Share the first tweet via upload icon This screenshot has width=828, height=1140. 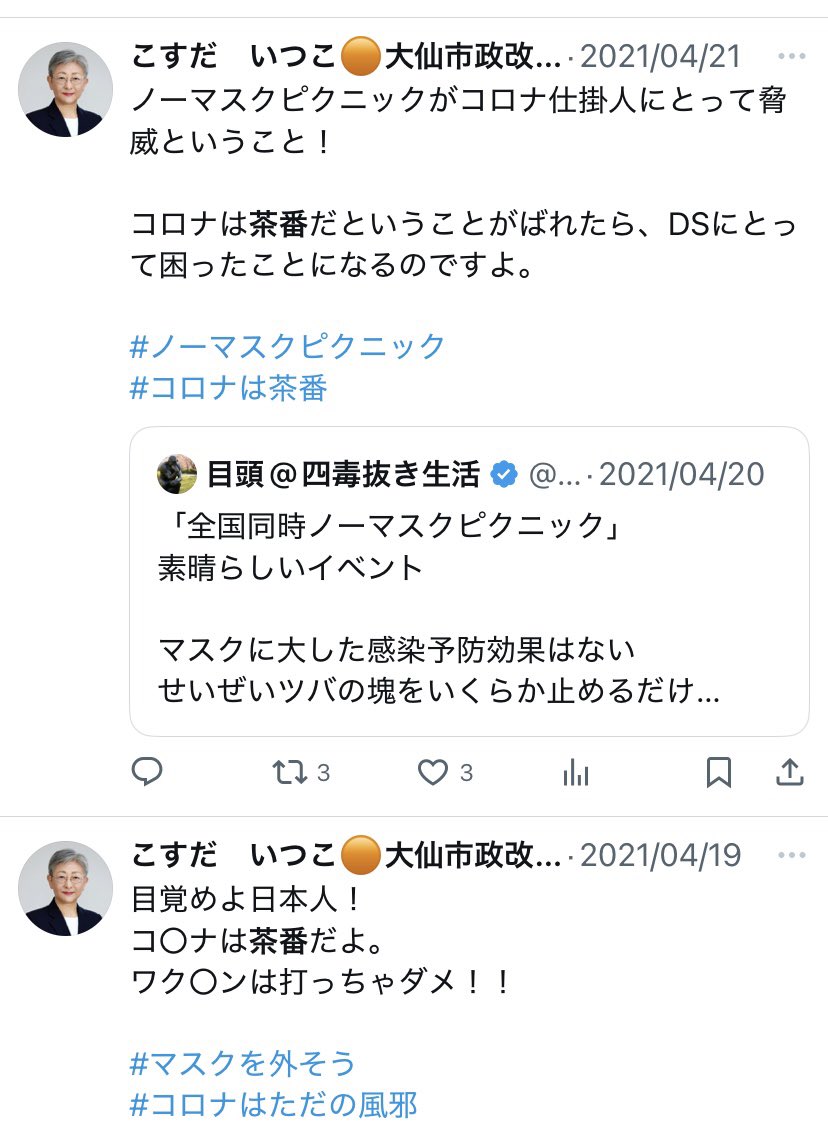tap(789, 772)
